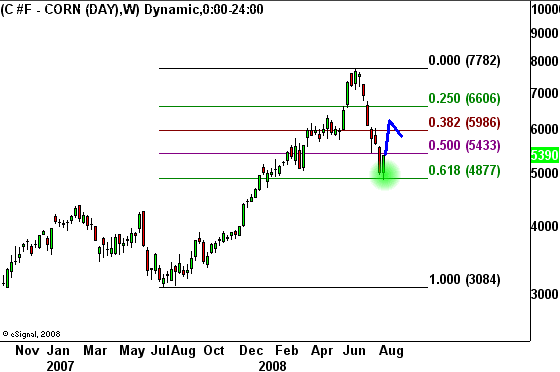560x372 pixels.
Task: Click the current price tag 5390
Action: click(x=545, y=155)
